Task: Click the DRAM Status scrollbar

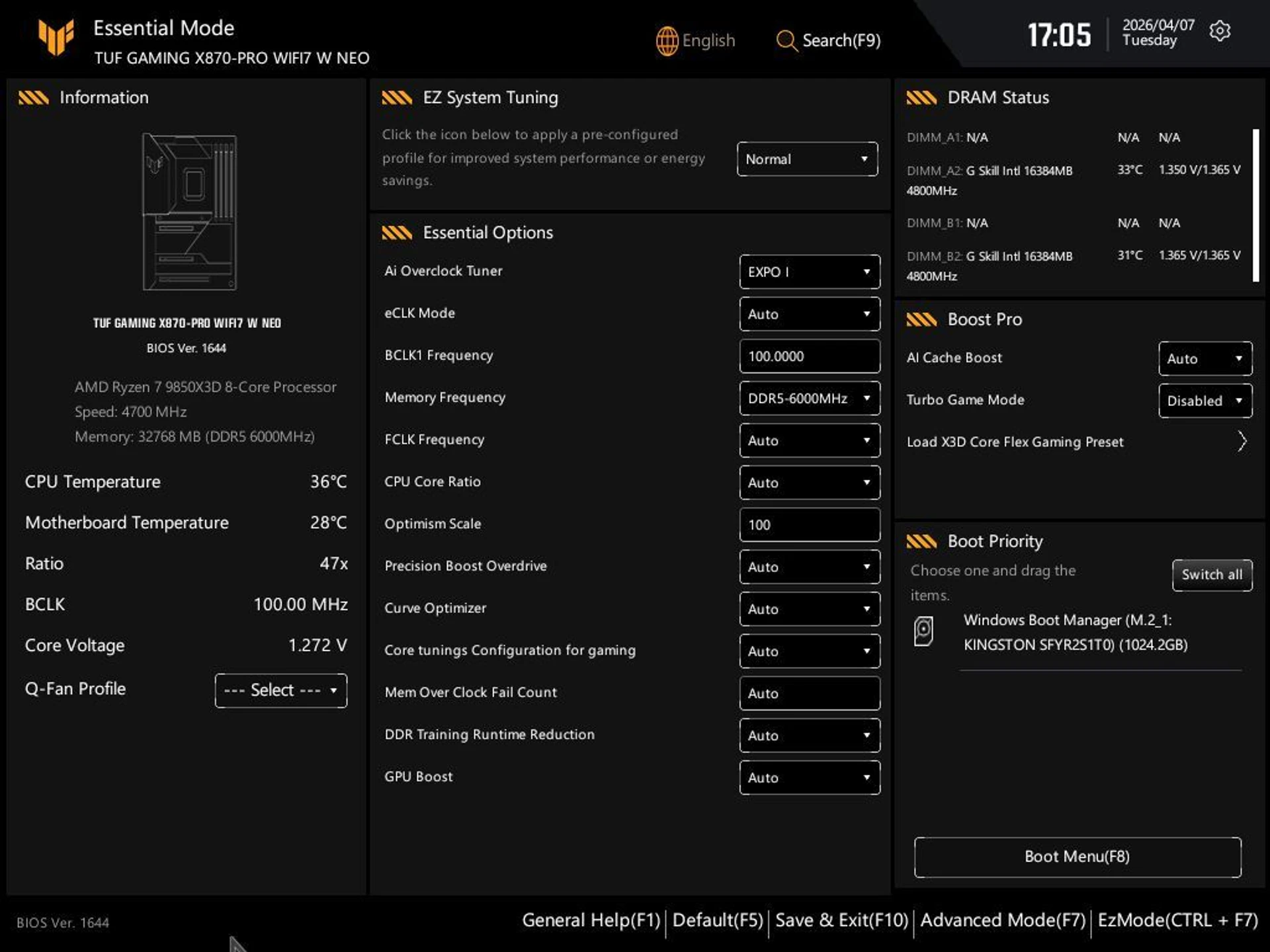Action: 1255,206
